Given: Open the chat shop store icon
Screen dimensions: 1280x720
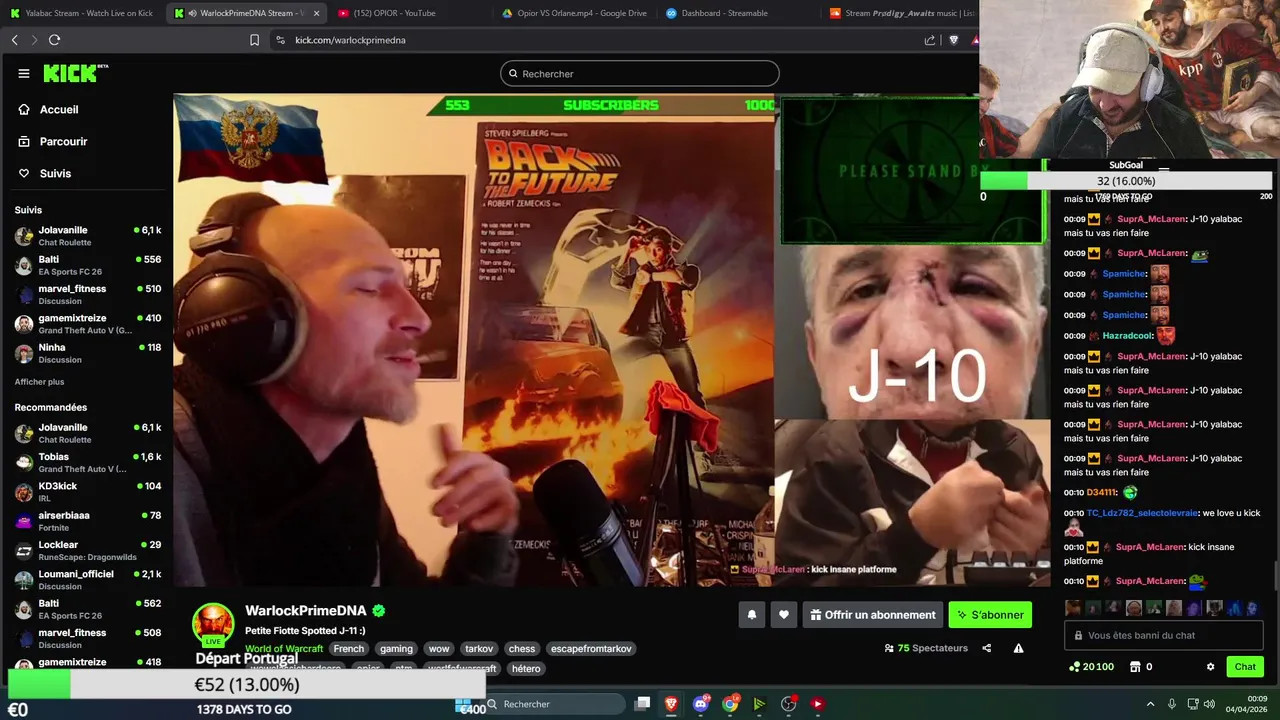Looking at the screenshot, I should (x=1135, y=667).
